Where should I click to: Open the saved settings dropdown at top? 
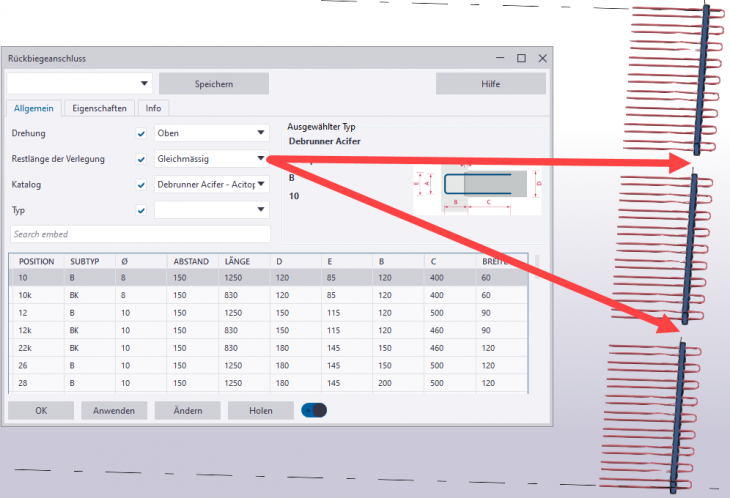(x=80, y=84)
